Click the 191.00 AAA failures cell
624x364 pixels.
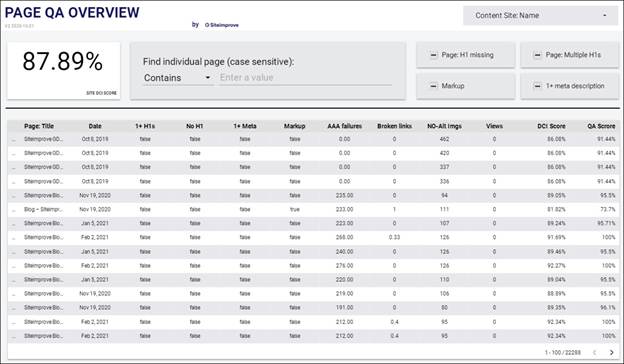pyautogui.click(x=345, y=308)
